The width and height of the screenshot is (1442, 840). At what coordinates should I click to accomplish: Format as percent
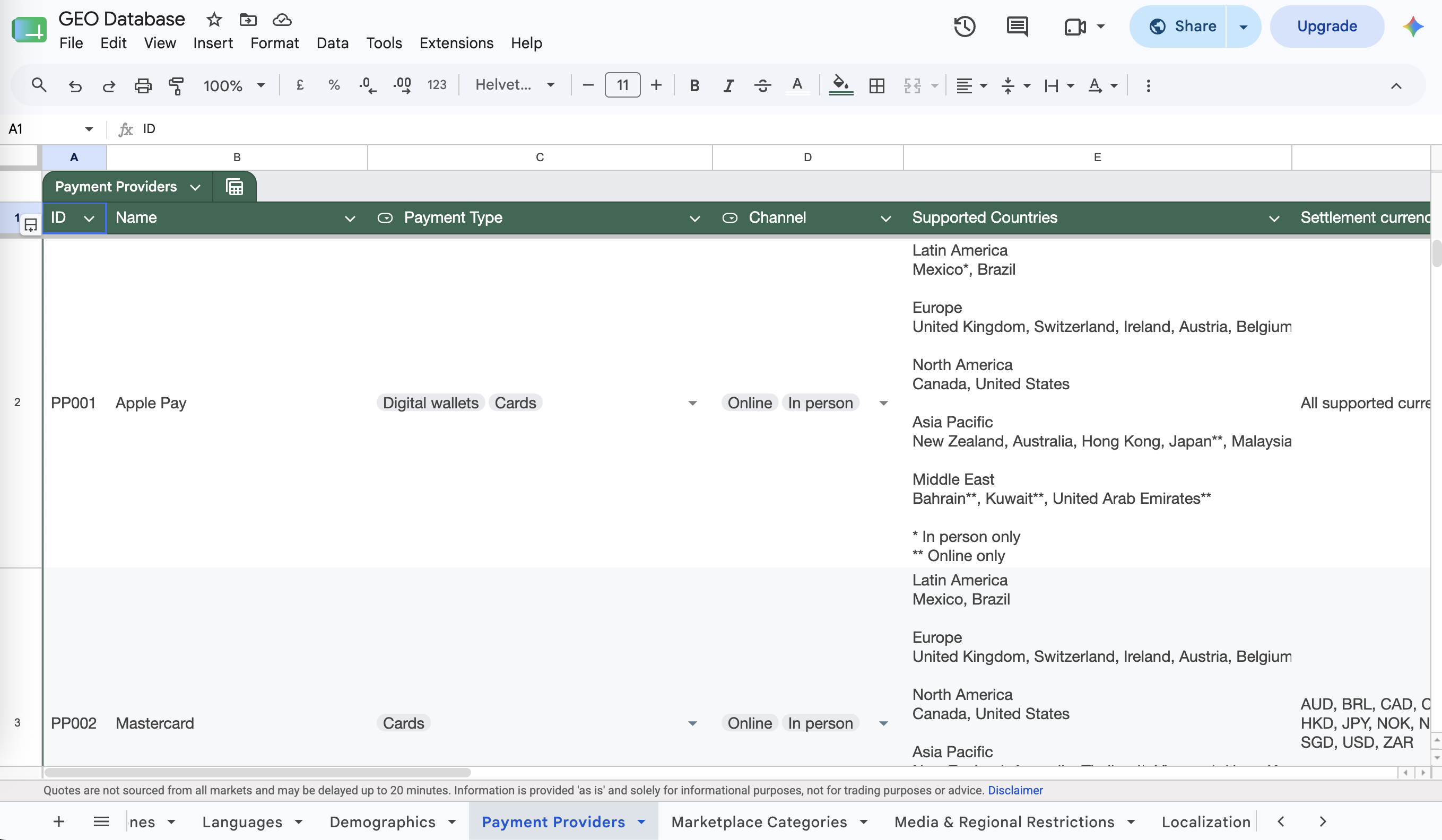[x=334, y=86]
